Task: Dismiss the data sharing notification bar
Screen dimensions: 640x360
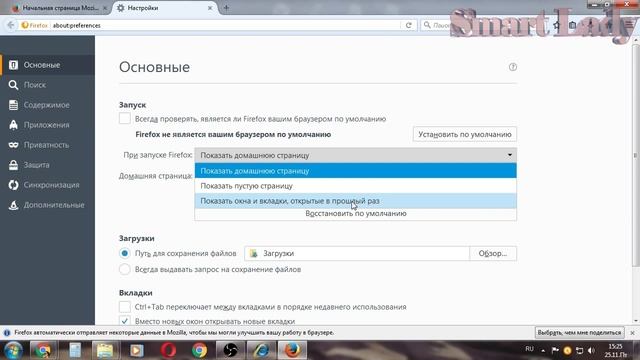Action: [632, 333]
